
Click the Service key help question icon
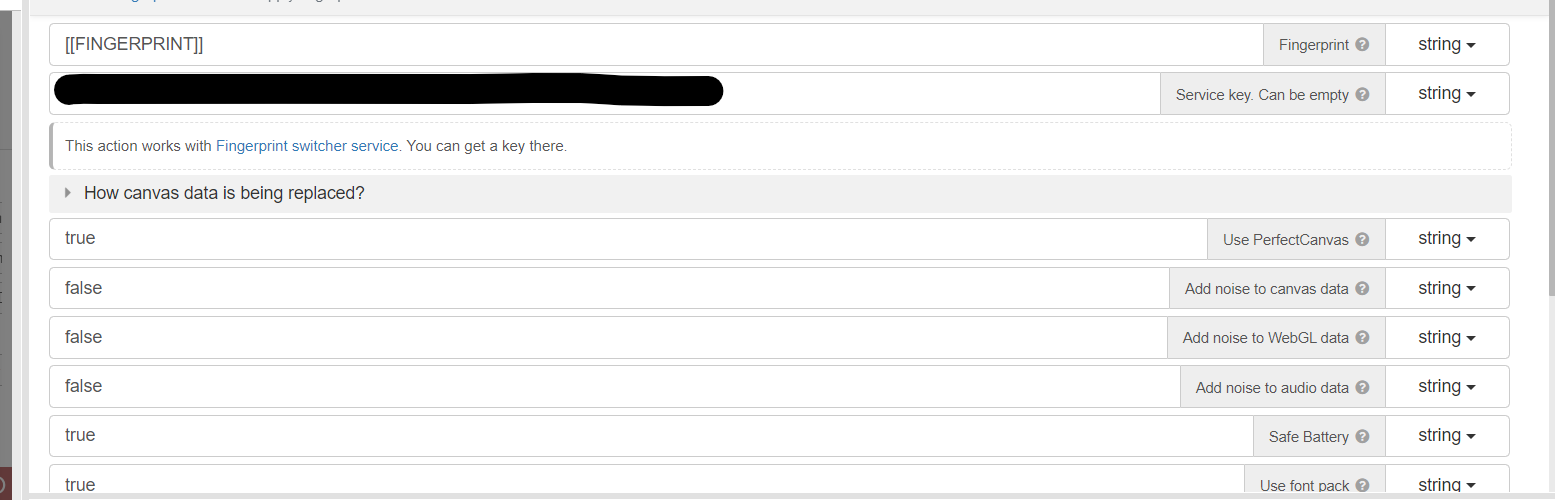[1363, 95]
